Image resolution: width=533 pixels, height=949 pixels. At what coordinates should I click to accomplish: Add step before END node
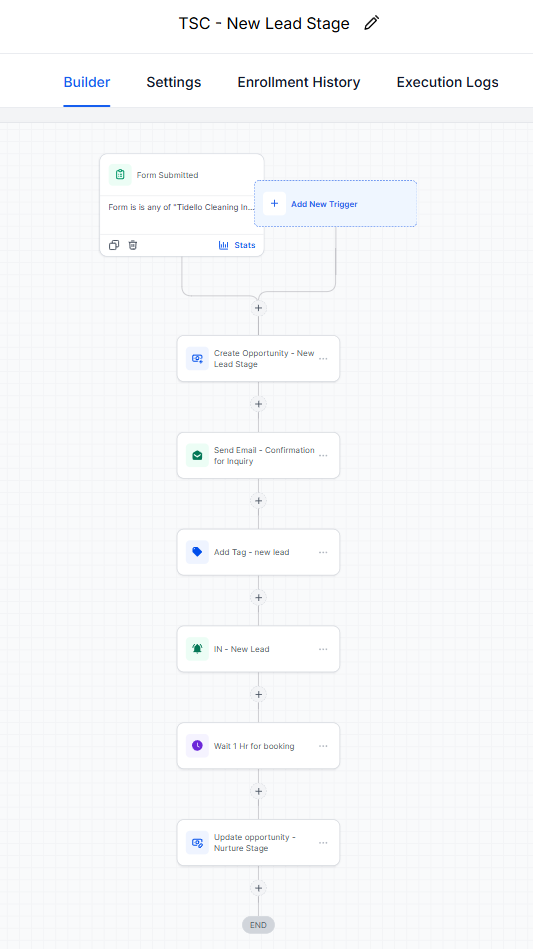258,888
